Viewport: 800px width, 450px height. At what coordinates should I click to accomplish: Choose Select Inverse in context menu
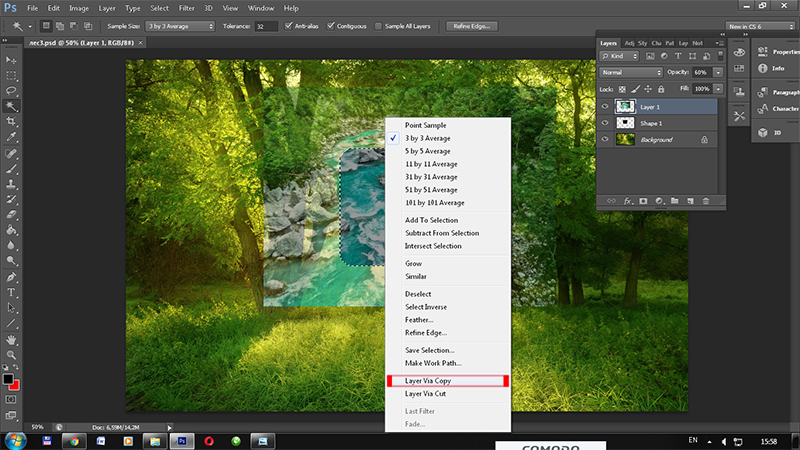tap(448, 307)
